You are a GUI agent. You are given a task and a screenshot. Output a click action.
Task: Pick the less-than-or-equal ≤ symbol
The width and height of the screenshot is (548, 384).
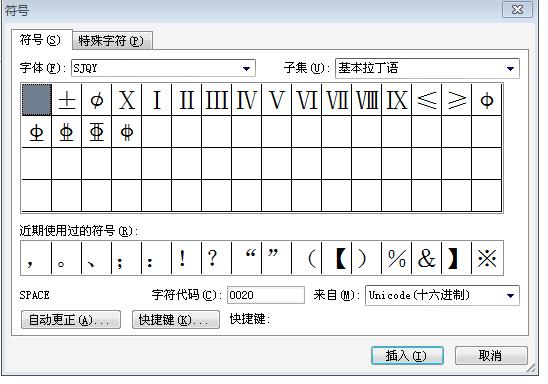coord(427,100)
